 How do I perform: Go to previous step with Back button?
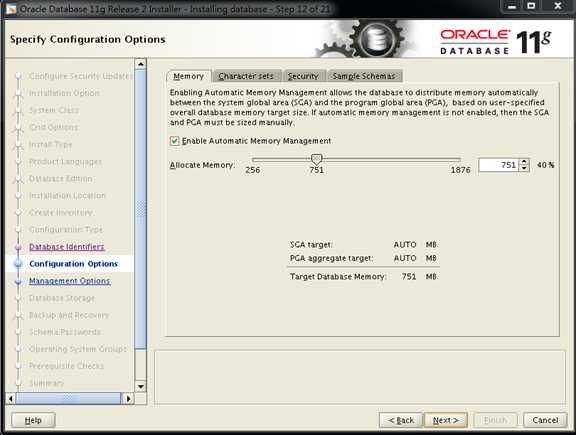(401, 420)
